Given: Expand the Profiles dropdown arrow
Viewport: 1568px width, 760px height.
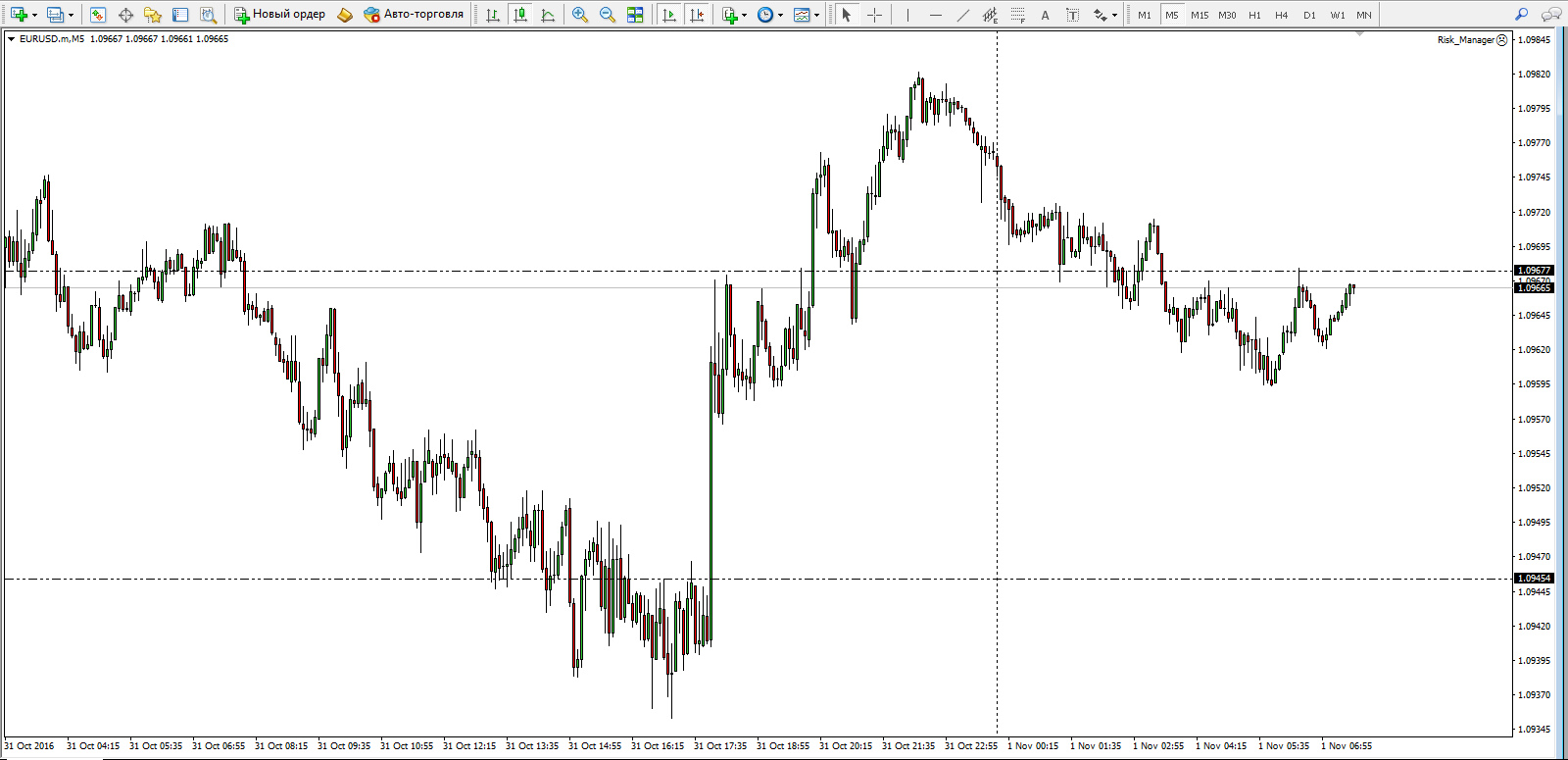Looking at the screenshot, I should [71, 15].
